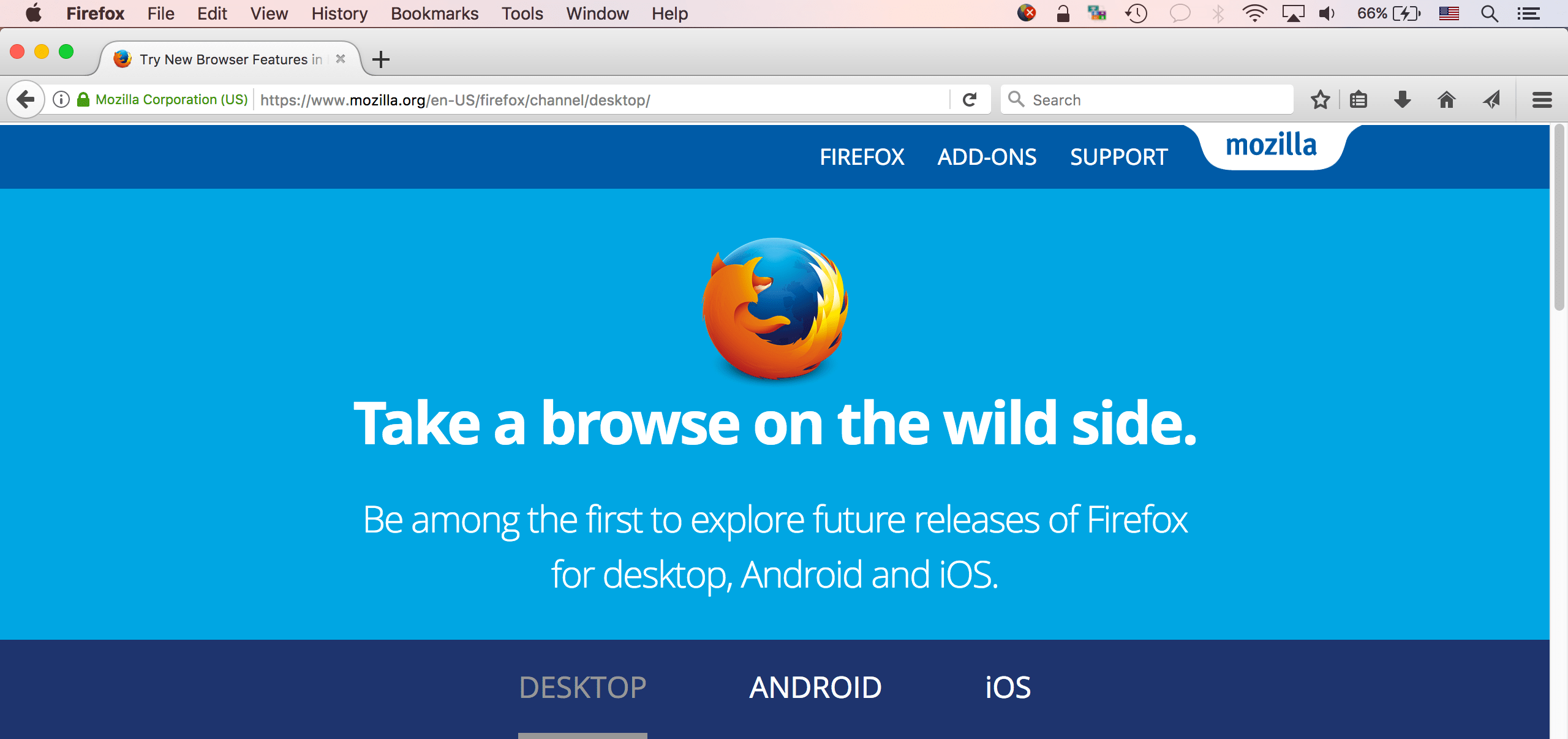
Task: Switch to the ANDROID tab
Action: pos(815,688)
